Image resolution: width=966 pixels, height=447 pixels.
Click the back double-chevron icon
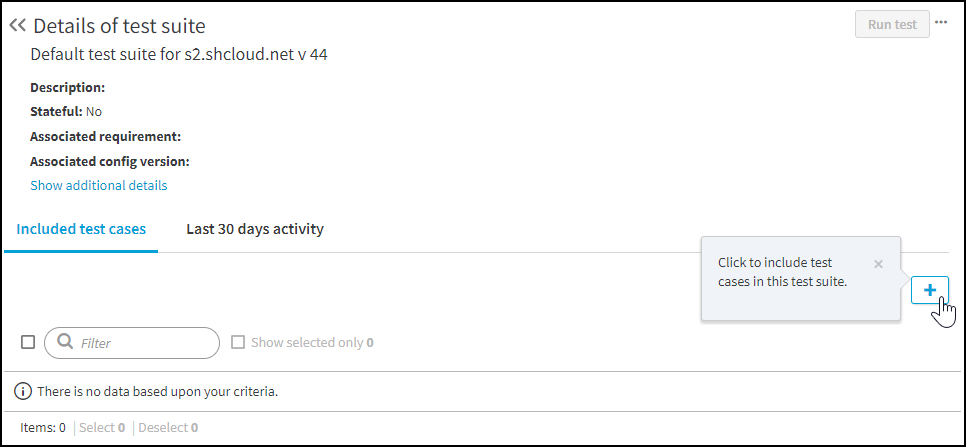click(x=17, y=25)
